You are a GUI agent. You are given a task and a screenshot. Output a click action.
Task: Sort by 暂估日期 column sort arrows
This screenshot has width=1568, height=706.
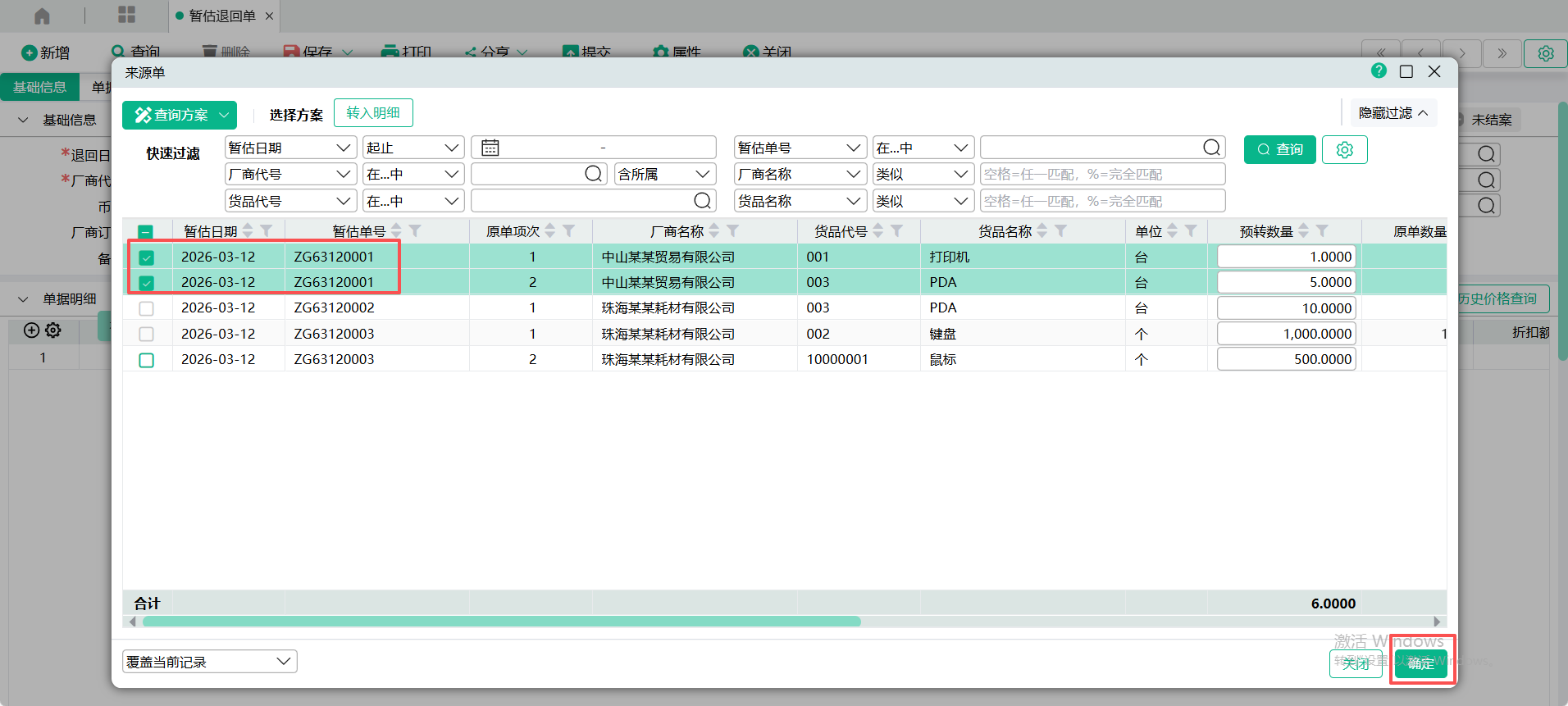(248, 231)
